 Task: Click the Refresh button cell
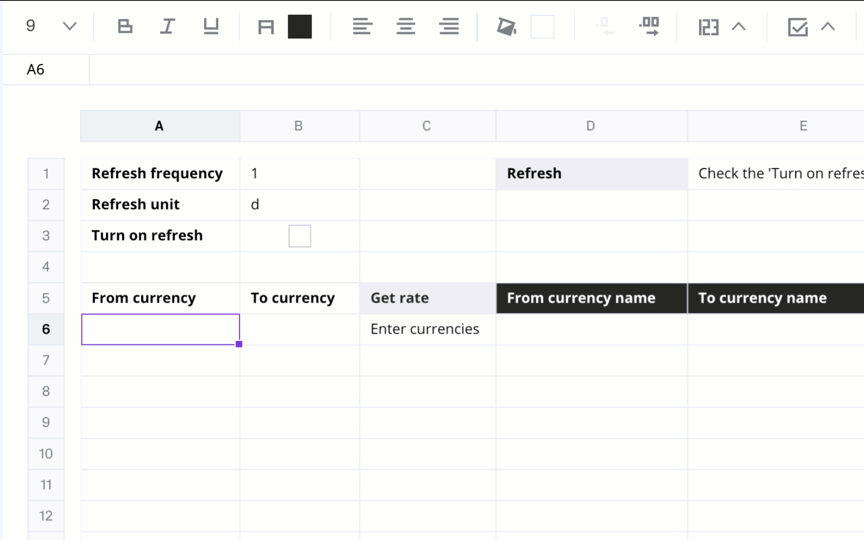coord(591,174)
